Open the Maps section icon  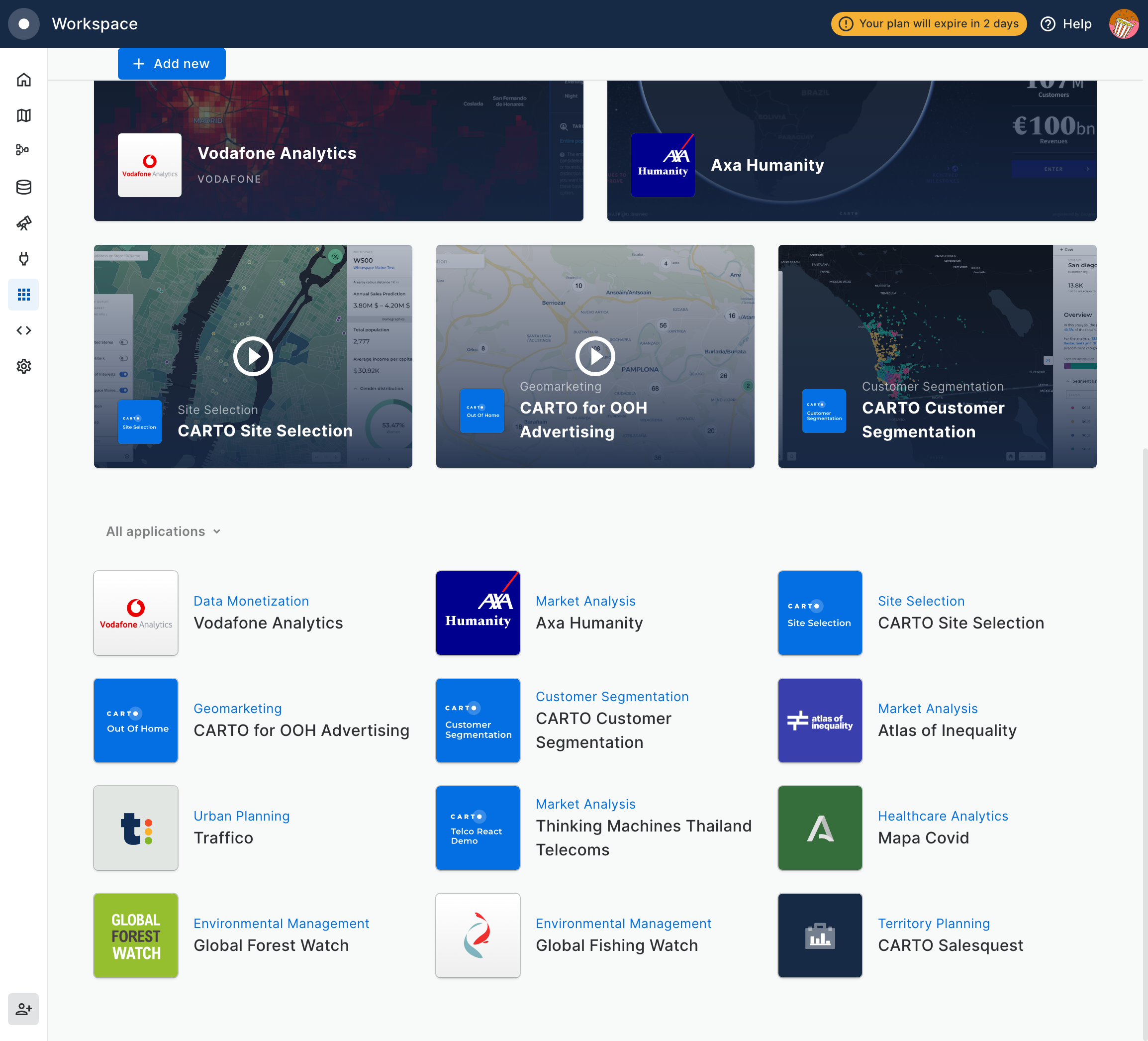(23, 115)
